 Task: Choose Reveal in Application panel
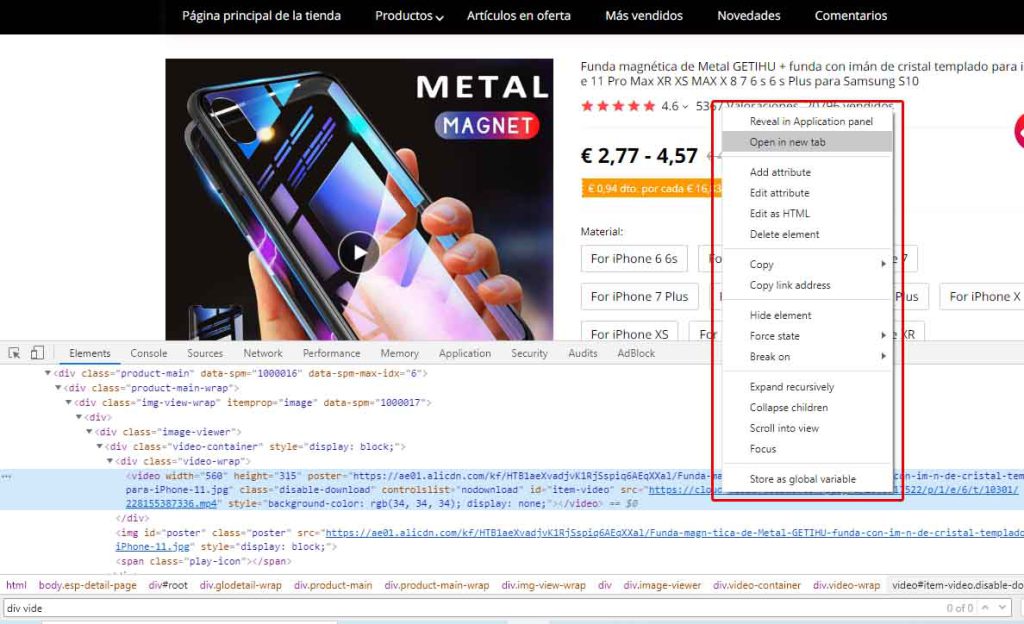(x=807, y=121)
